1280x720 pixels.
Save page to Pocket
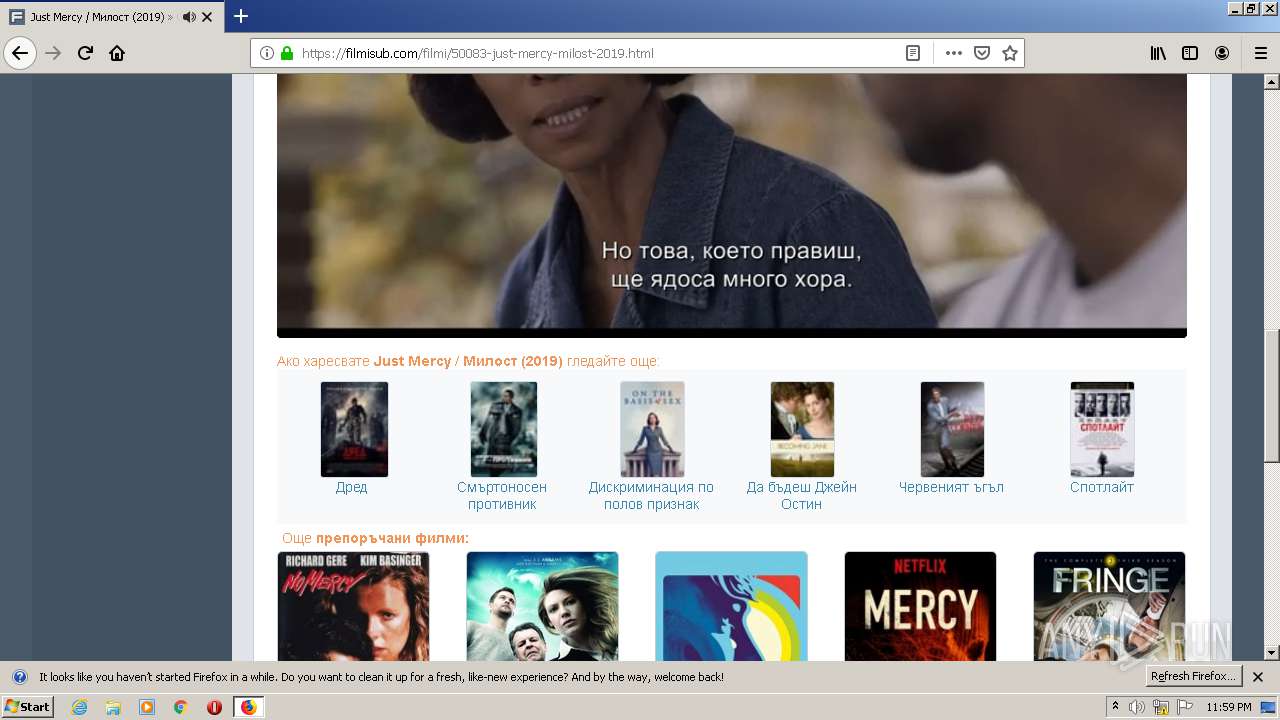pyautogui.click(x=982, y=53)
